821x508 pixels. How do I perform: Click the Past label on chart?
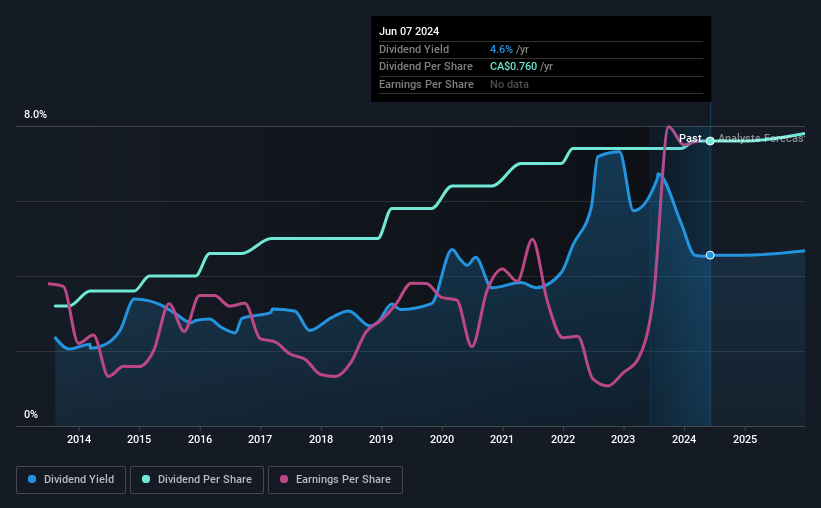tap(690, 138)
